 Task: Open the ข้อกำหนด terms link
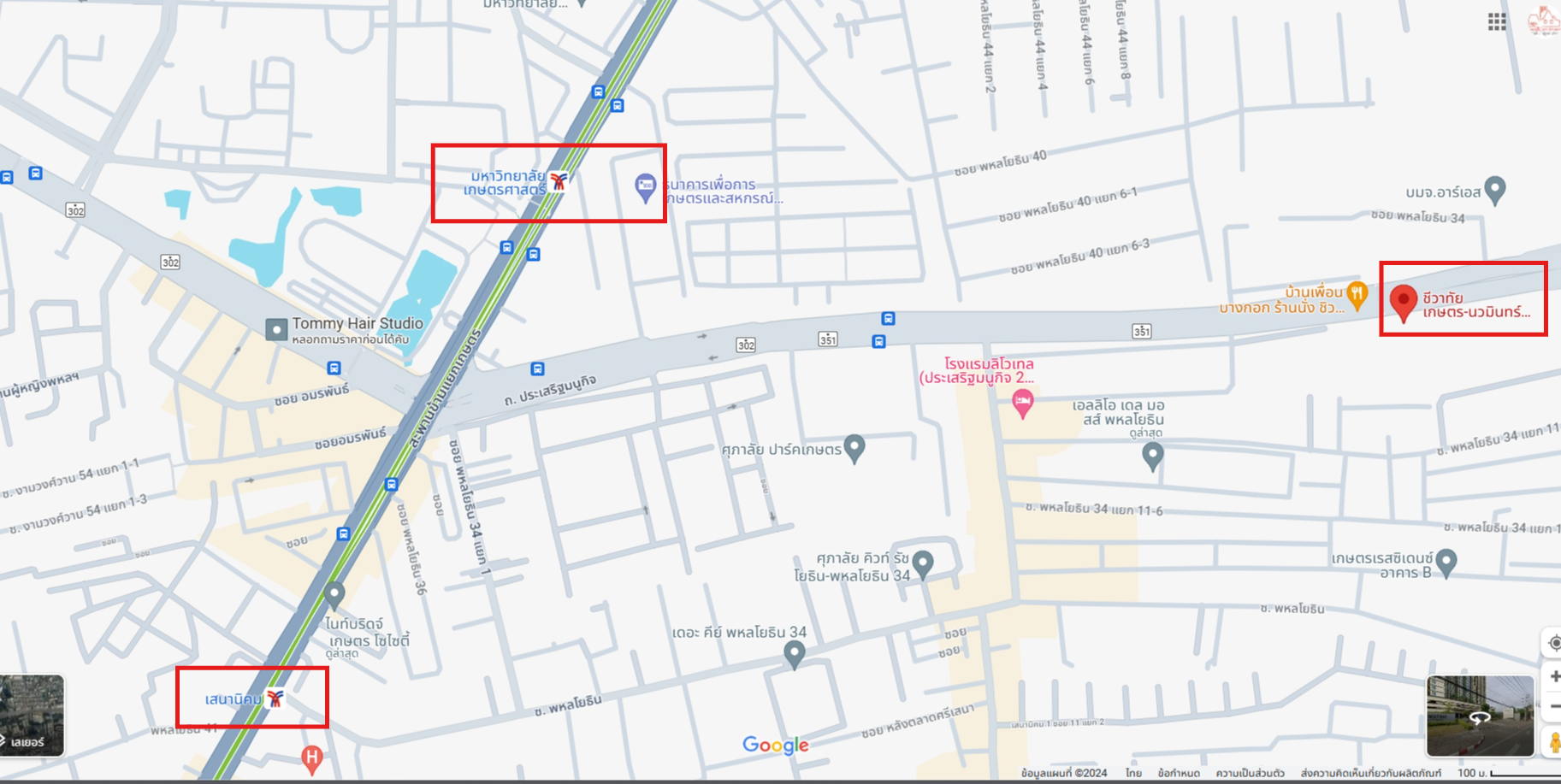tap(1179, 773)
